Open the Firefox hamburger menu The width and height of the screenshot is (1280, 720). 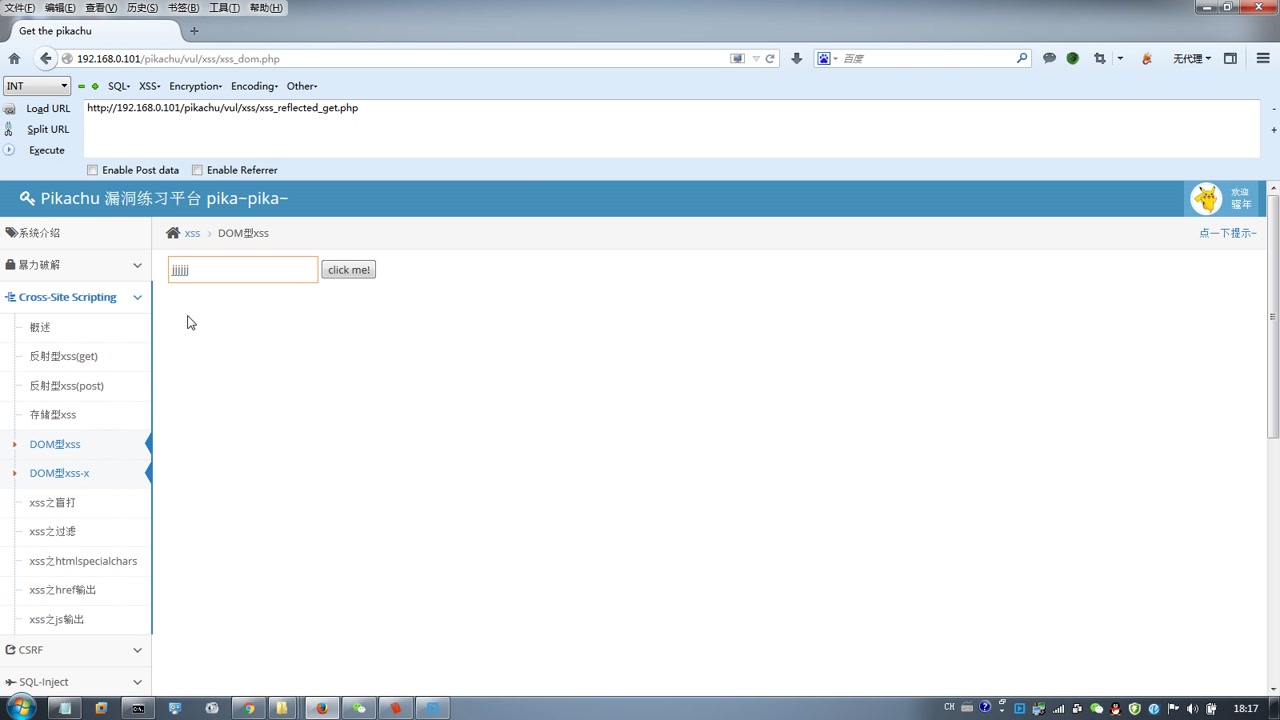coord(1262,59)
